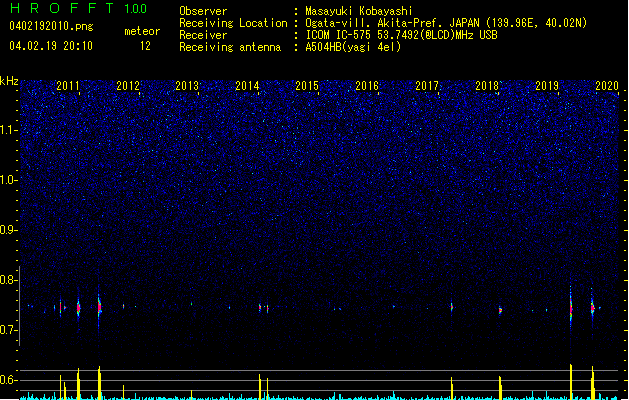Screen dimensions: 629x400
Task: Click the 2017 time axis marker
Action: click(x=427, y=85)
